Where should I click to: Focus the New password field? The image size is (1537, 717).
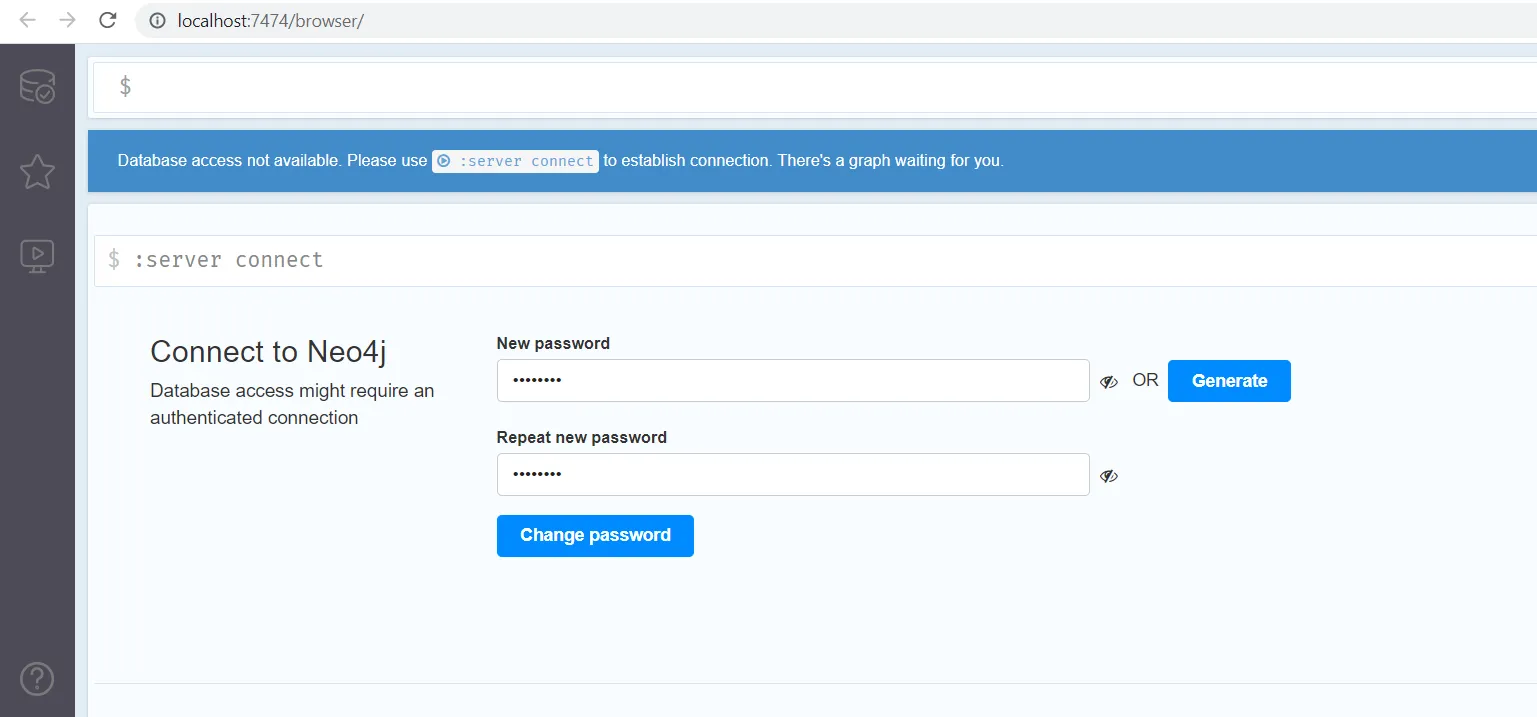[793, 381]
